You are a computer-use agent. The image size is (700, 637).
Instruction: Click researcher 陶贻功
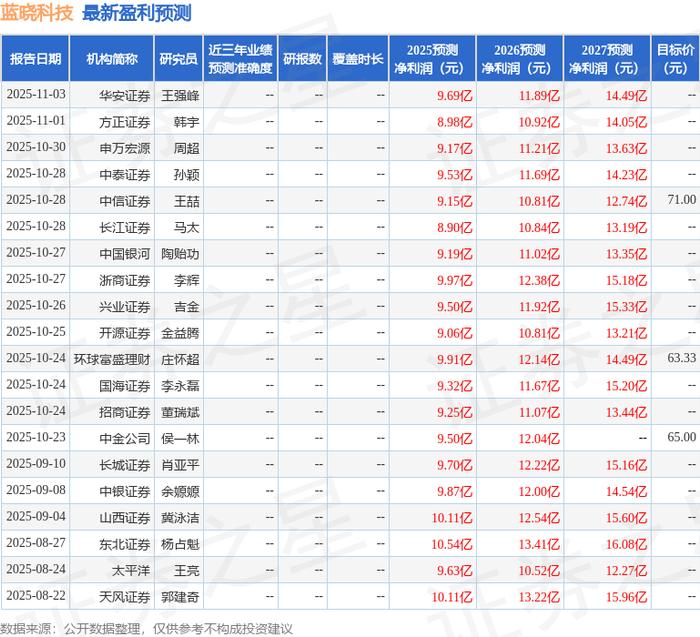click(x=180, y=254)
